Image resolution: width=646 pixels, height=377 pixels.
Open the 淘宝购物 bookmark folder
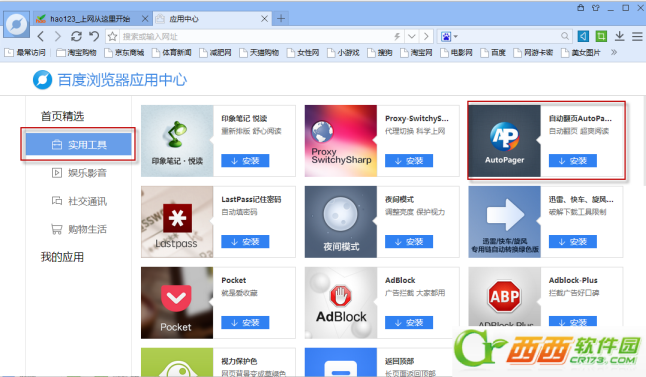(x=77, y=53)
